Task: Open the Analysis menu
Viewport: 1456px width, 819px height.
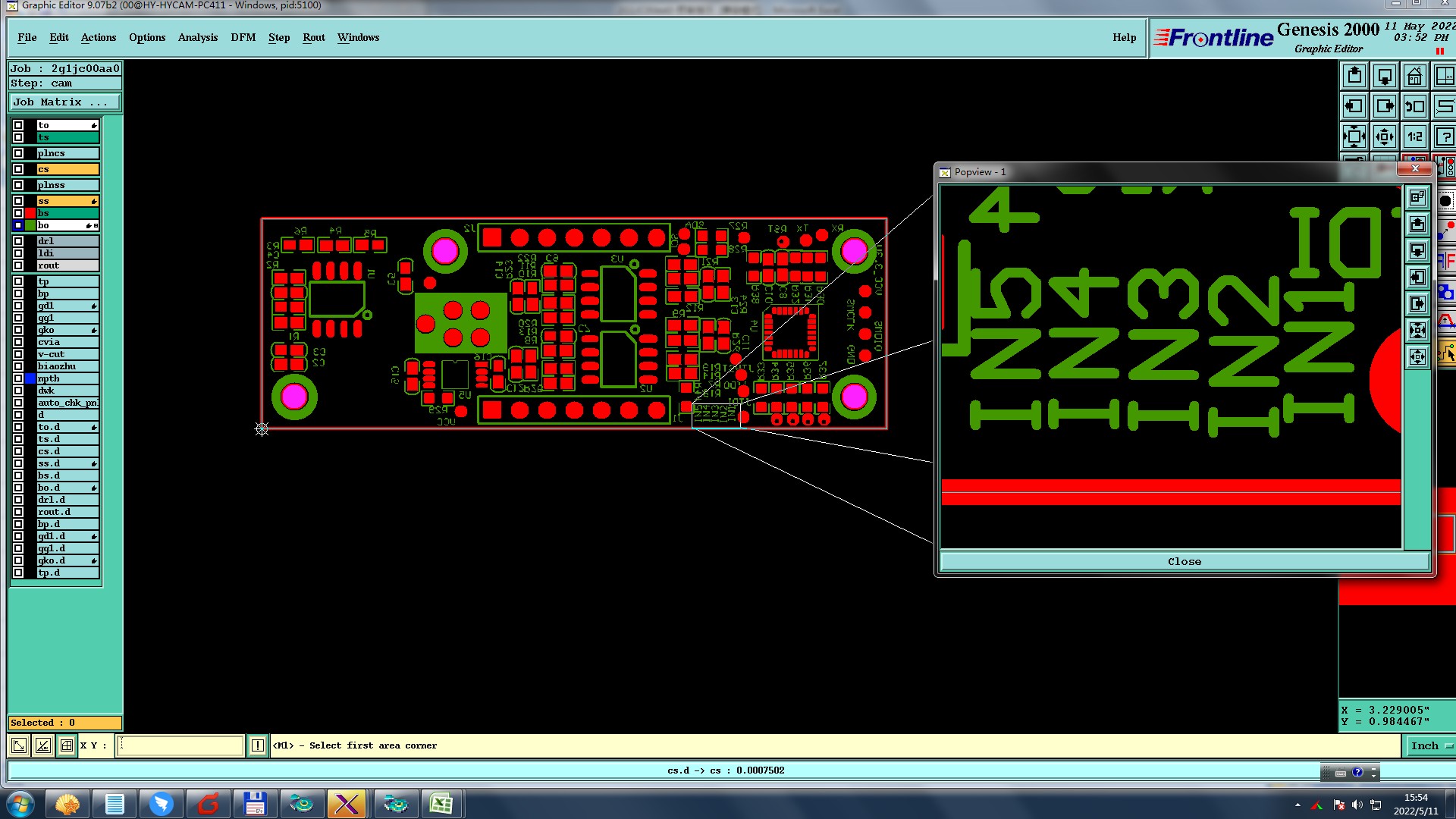Action: point(197,37)
